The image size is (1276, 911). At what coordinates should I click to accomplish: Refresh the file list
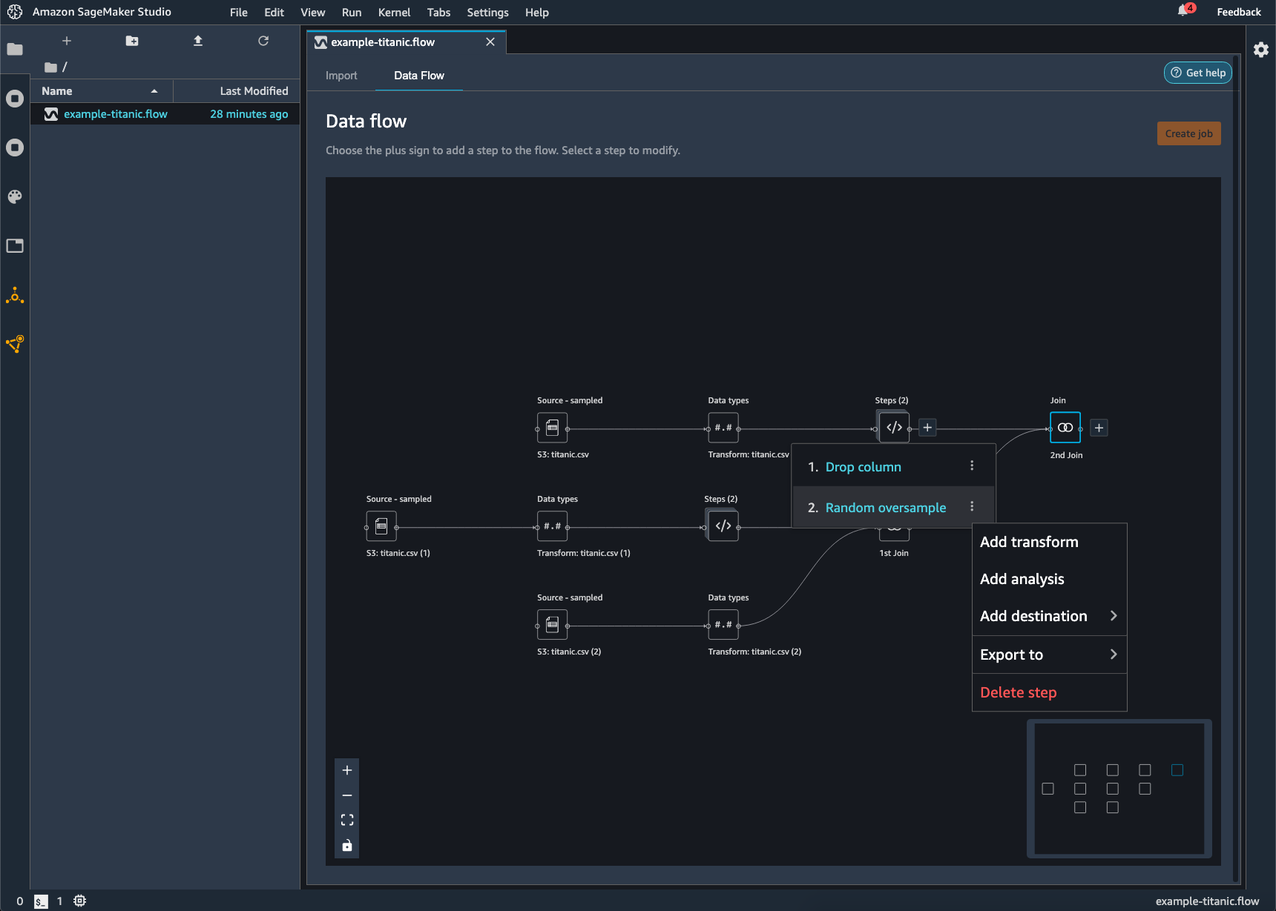click(263, 41)
